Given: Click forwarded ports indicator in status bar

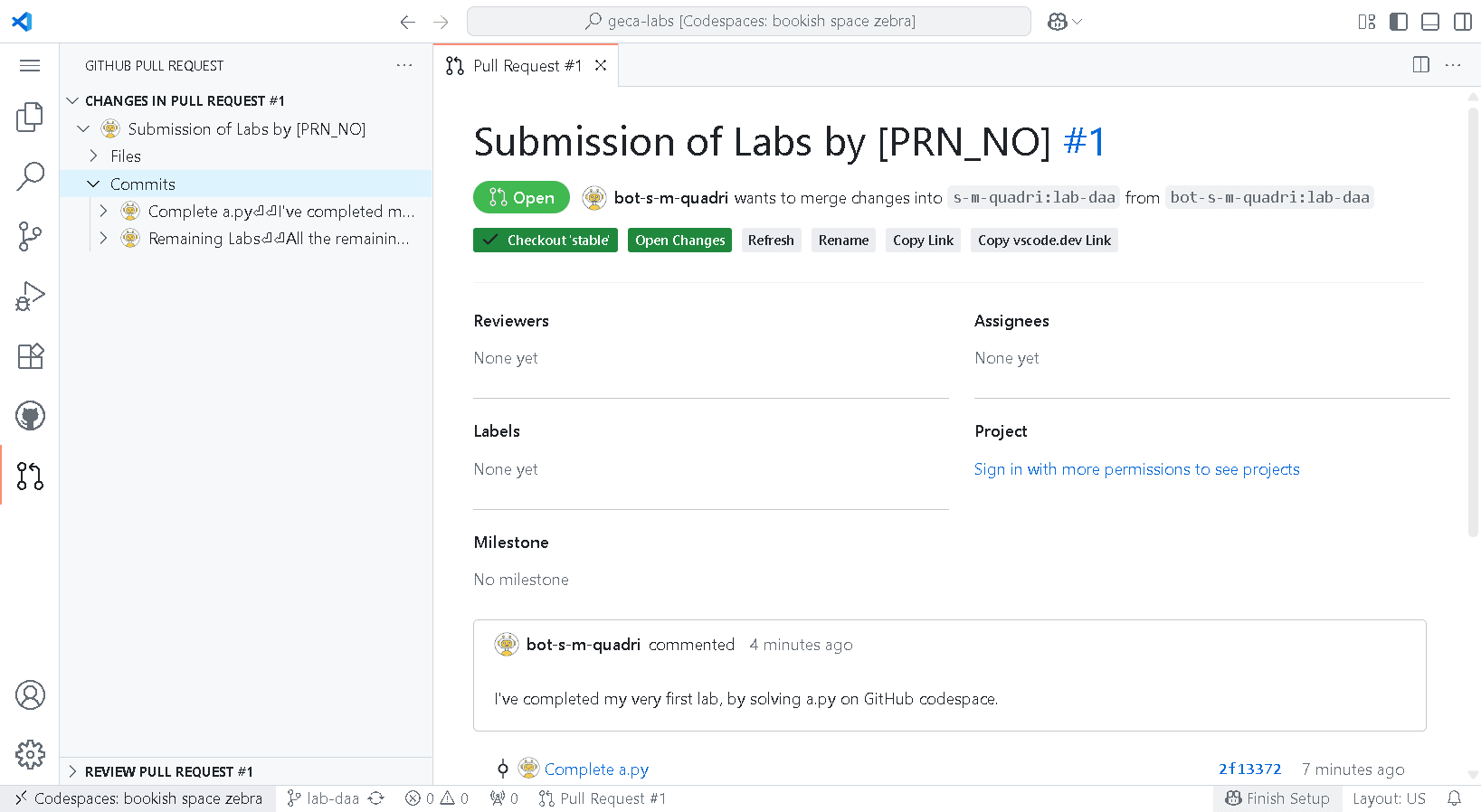Looking at the screenshot, I should click(x=504, y=798).
